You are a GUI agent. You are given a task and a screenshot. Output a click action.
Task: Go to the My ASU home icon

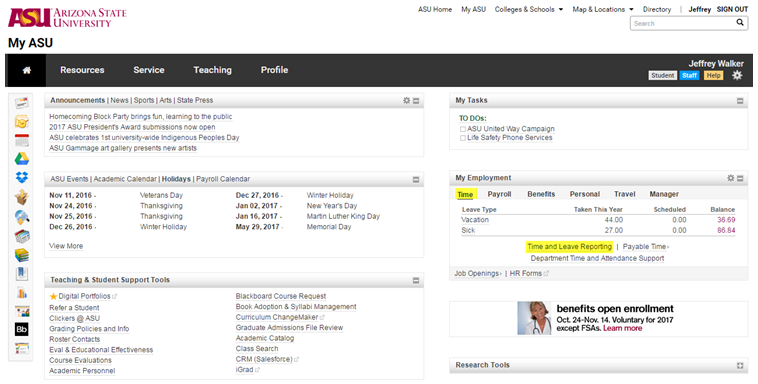point(27,70)
